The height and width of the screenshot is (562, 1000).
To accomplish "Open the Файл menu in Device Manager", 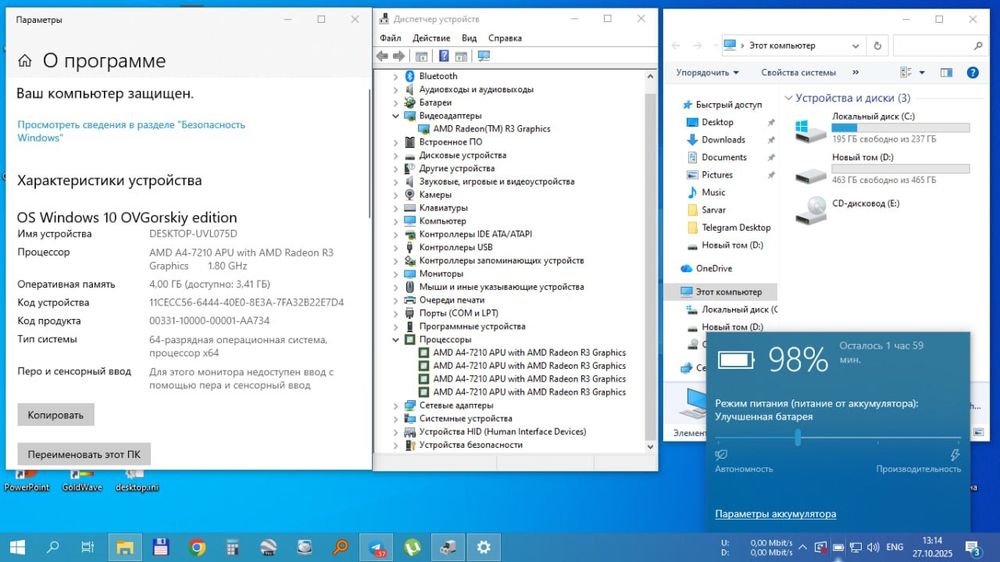I will (390, 38).
